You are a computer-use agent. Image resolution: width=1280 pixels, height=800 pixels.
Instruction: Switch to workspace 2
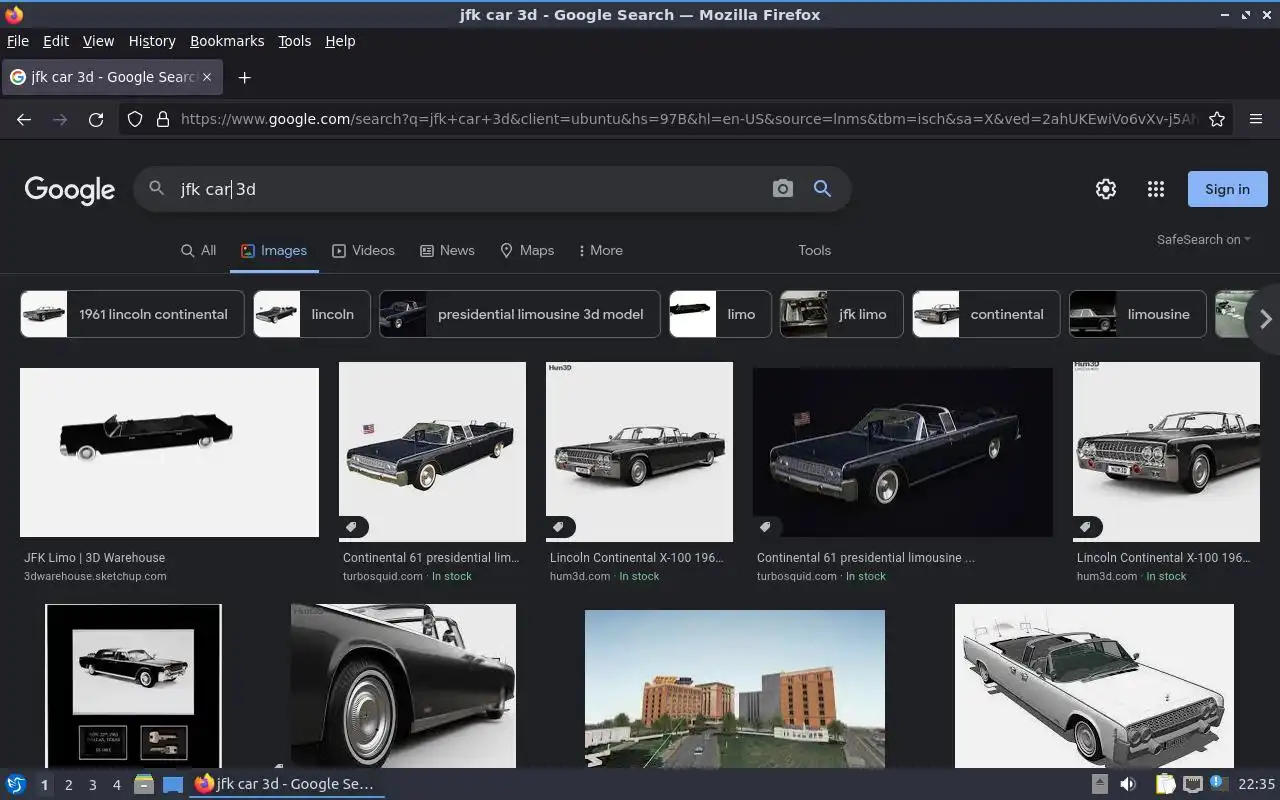(68, 785)
